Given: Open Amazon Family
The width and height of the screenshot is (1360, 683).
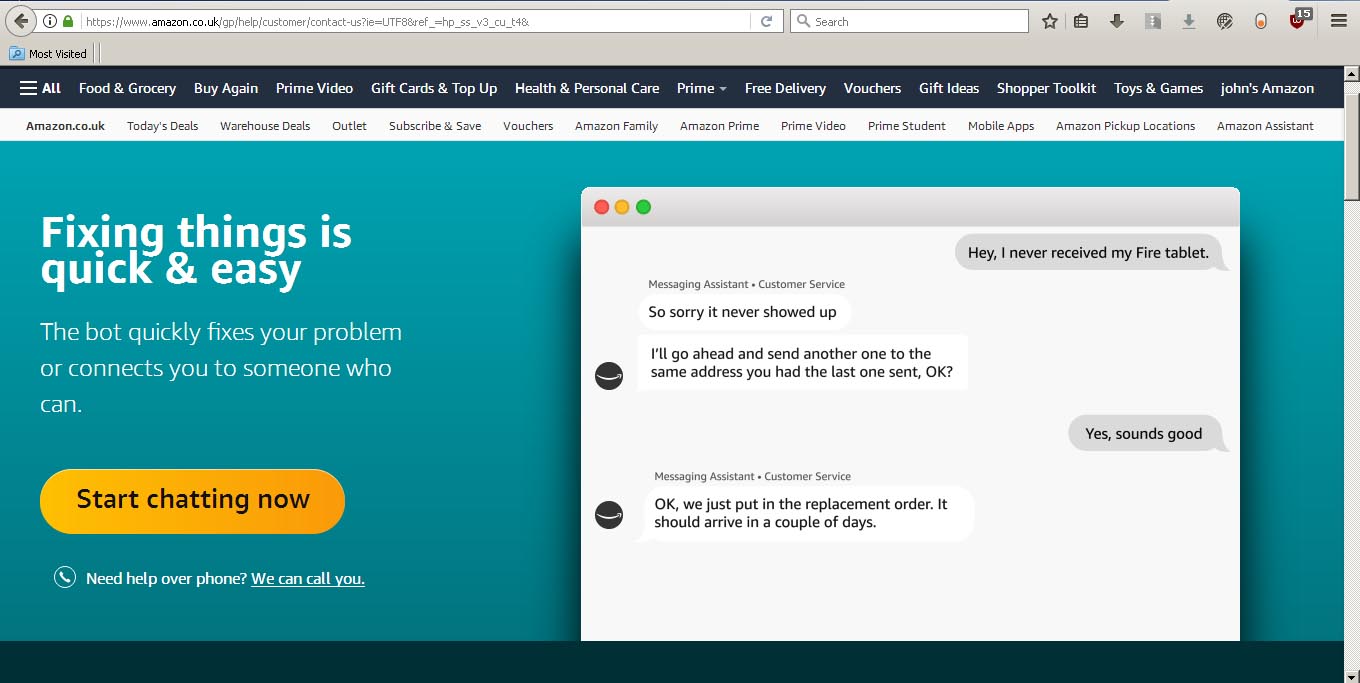Looking at the screenshot, I should tap(616, 126).
